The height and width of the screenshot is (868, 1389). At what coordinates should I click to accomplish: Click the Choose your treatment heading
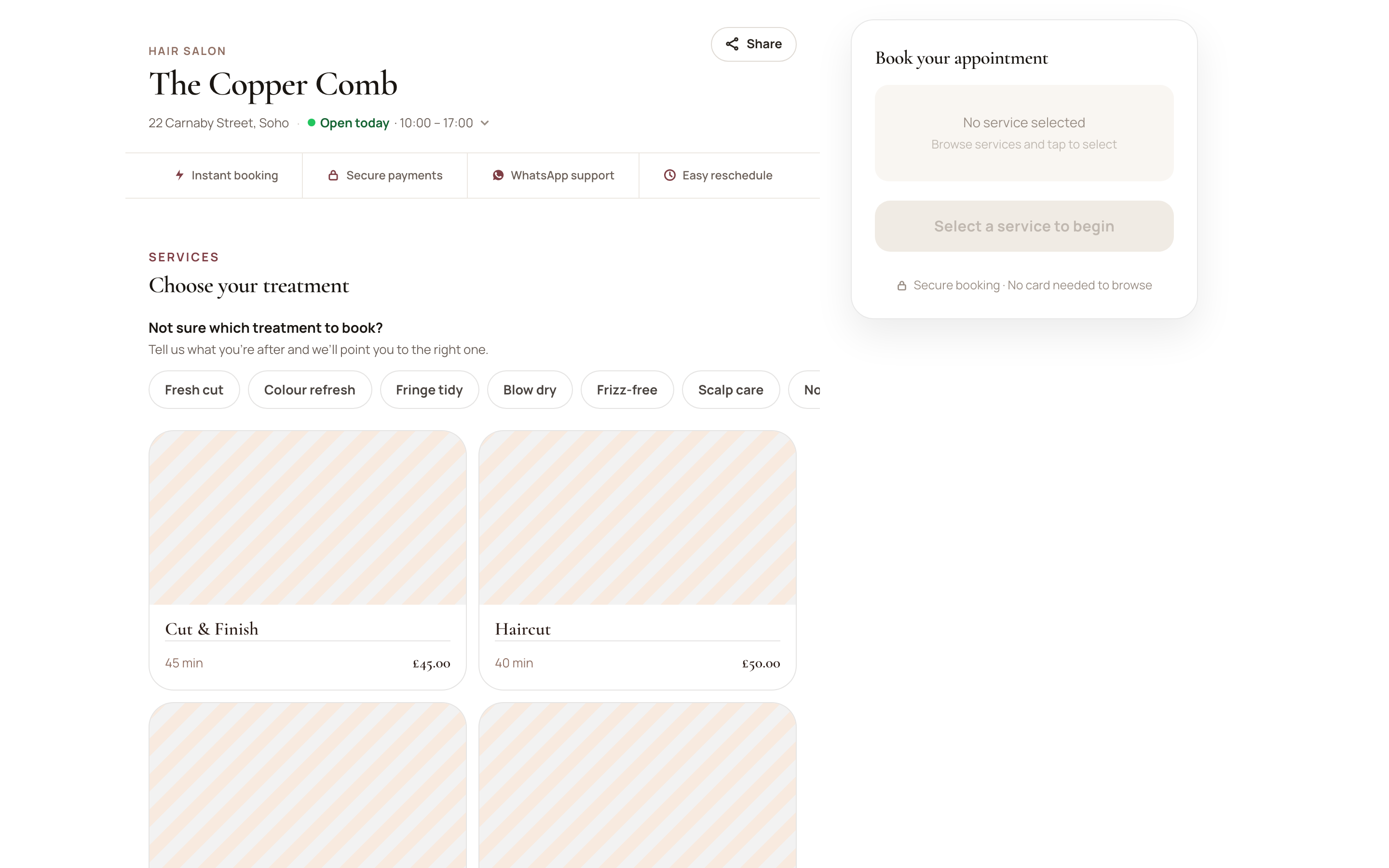coord(248,286)
